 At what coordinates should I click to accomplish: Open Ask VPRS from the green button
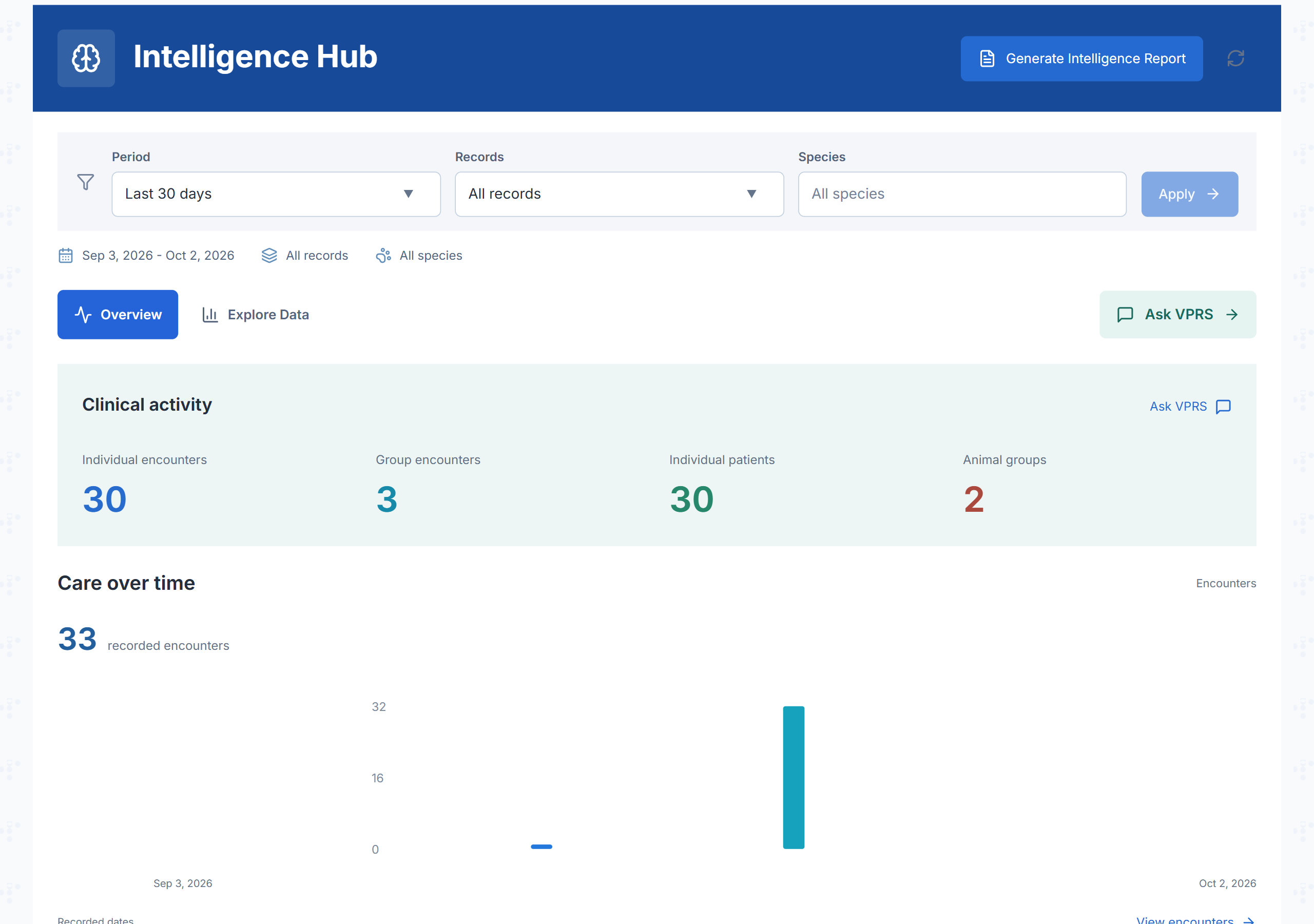pos(1178,314)
